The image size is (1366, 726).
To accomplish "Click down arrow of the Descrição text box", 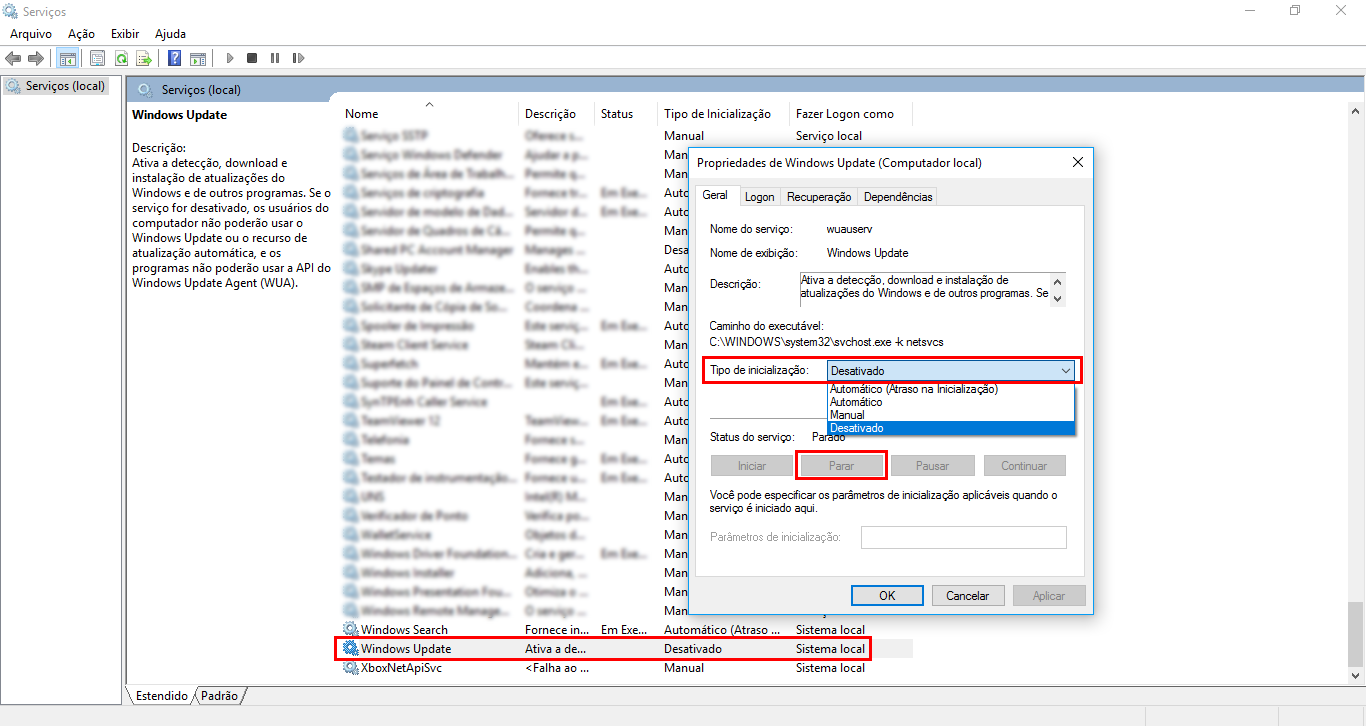I will [1059, 297].
